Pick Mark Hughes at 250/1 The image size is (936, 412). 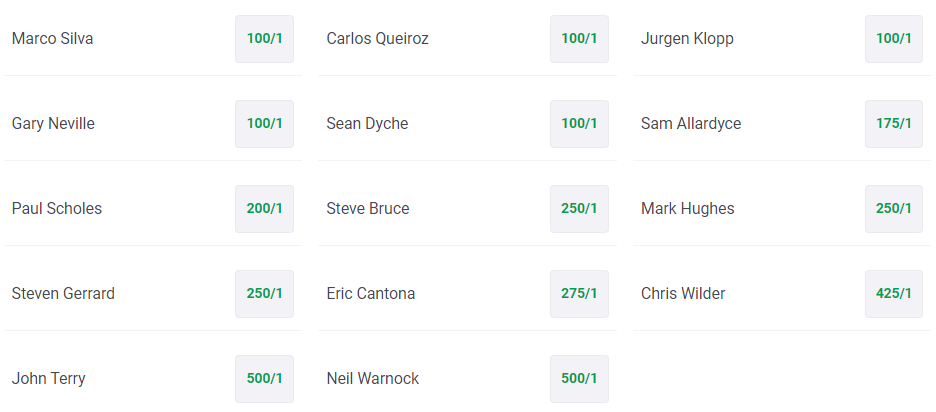point(894,208)
